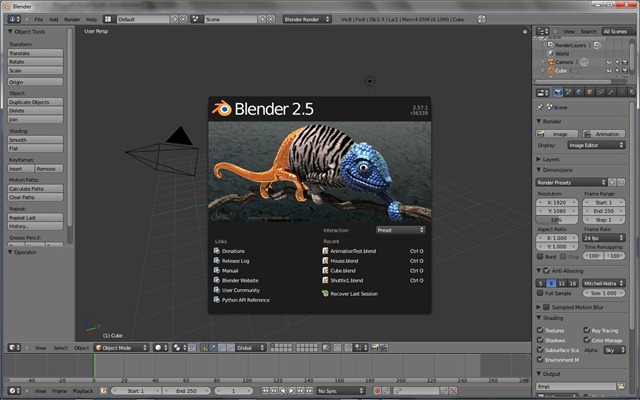Click the Info editor type icon

(x=14, y=19)
